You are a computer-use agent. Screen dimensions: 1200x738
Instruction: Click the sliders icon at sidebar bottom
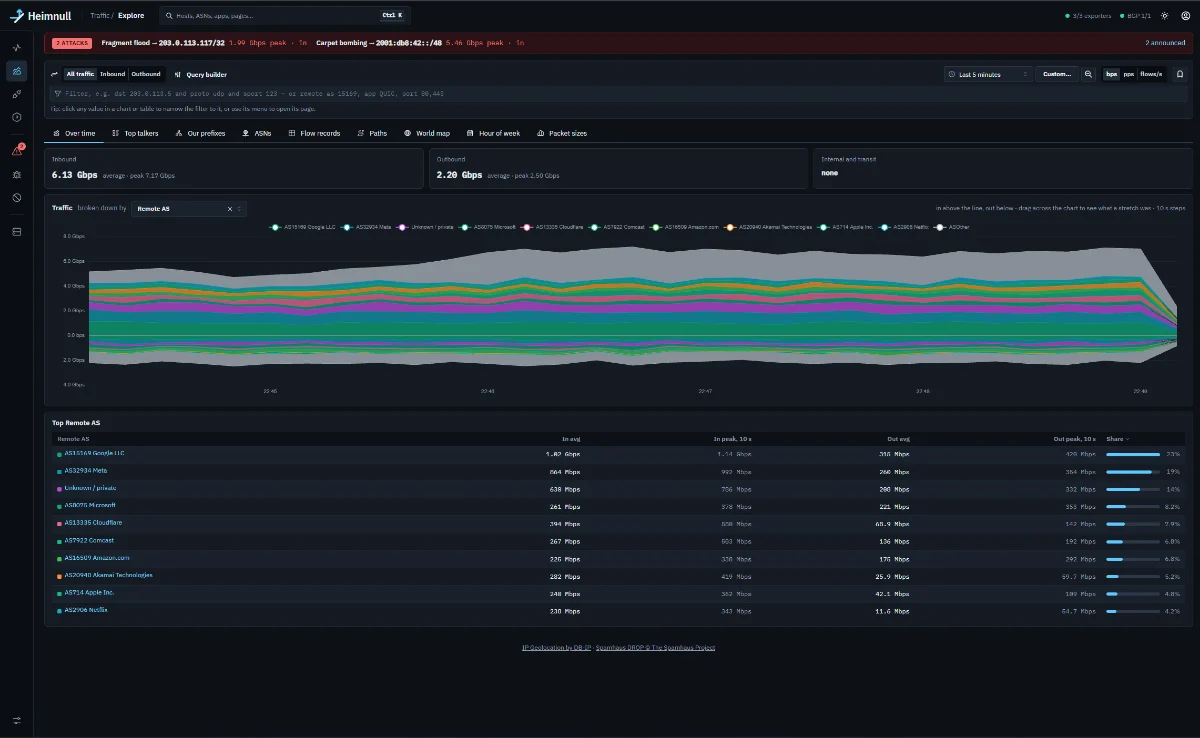(x=16, y=720)
